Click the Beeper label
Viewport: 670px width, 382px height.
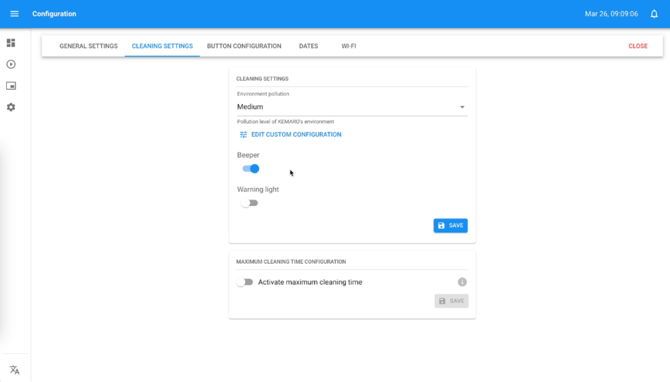coord(248,155)
